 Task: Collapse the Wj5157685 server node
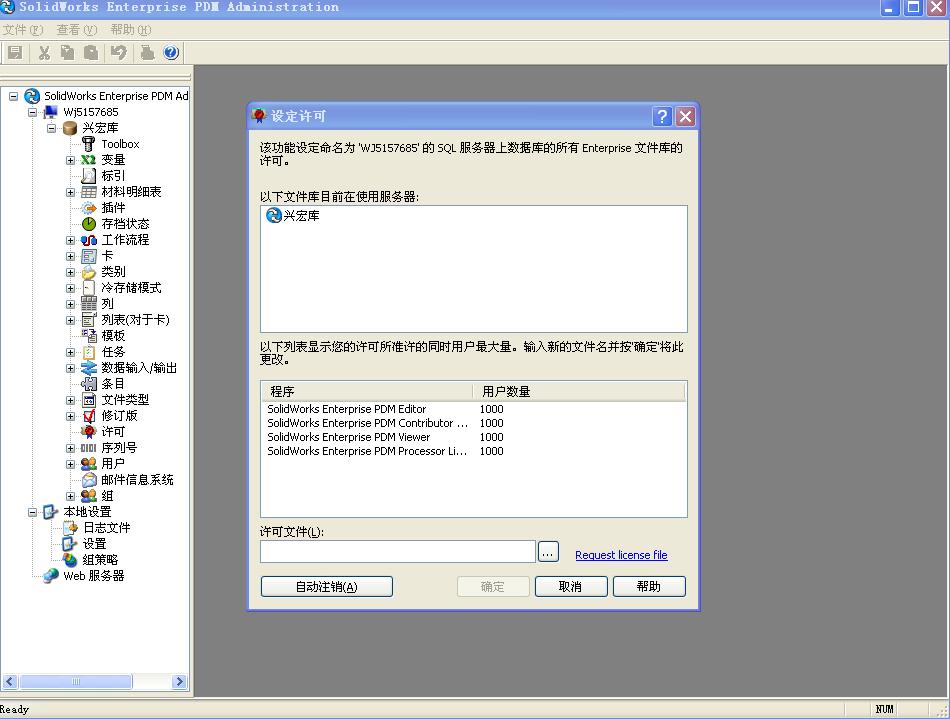coord(32,112)
